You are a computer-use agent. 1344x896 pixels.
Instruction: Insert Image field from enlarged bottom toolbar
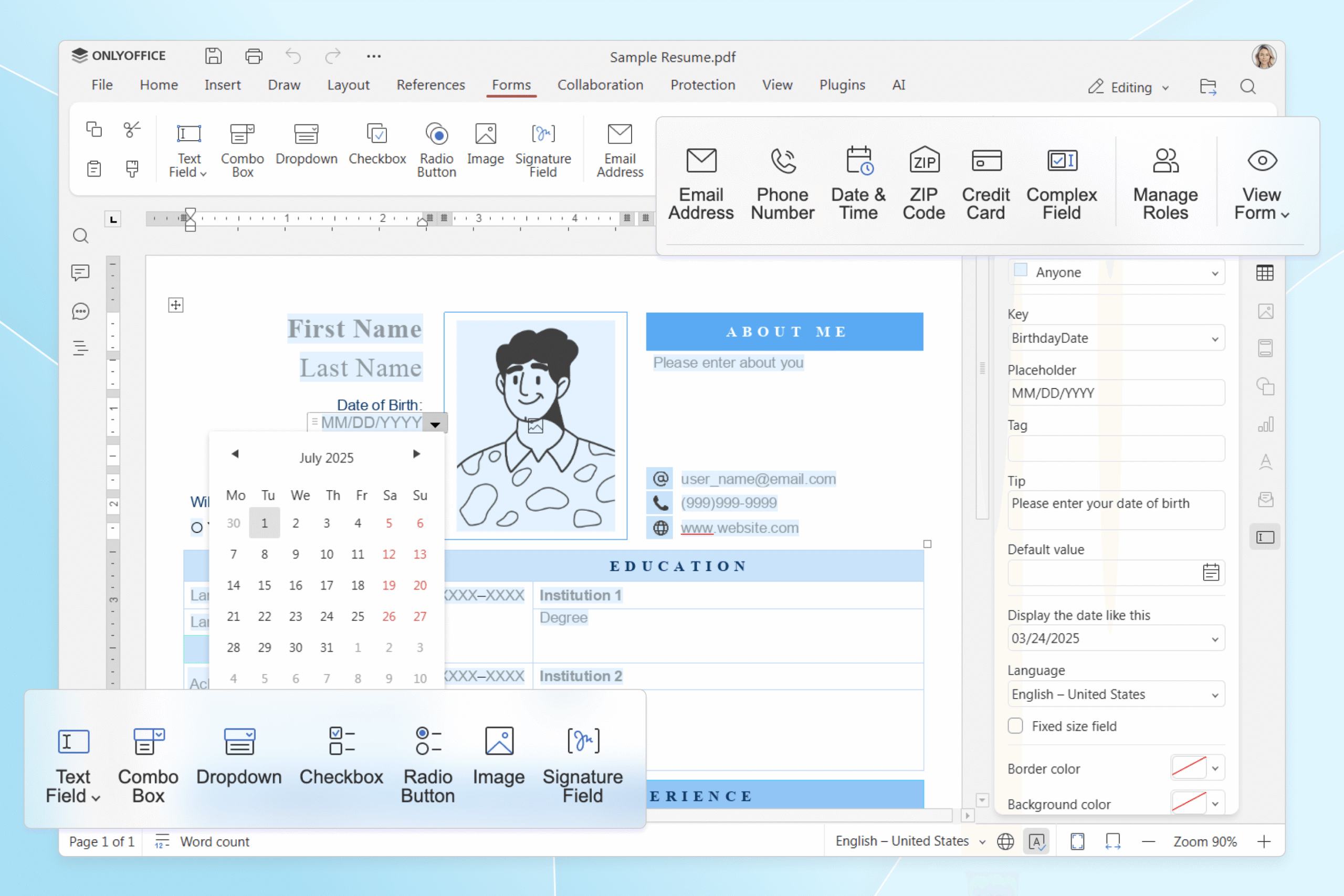(x=499, y=757)
